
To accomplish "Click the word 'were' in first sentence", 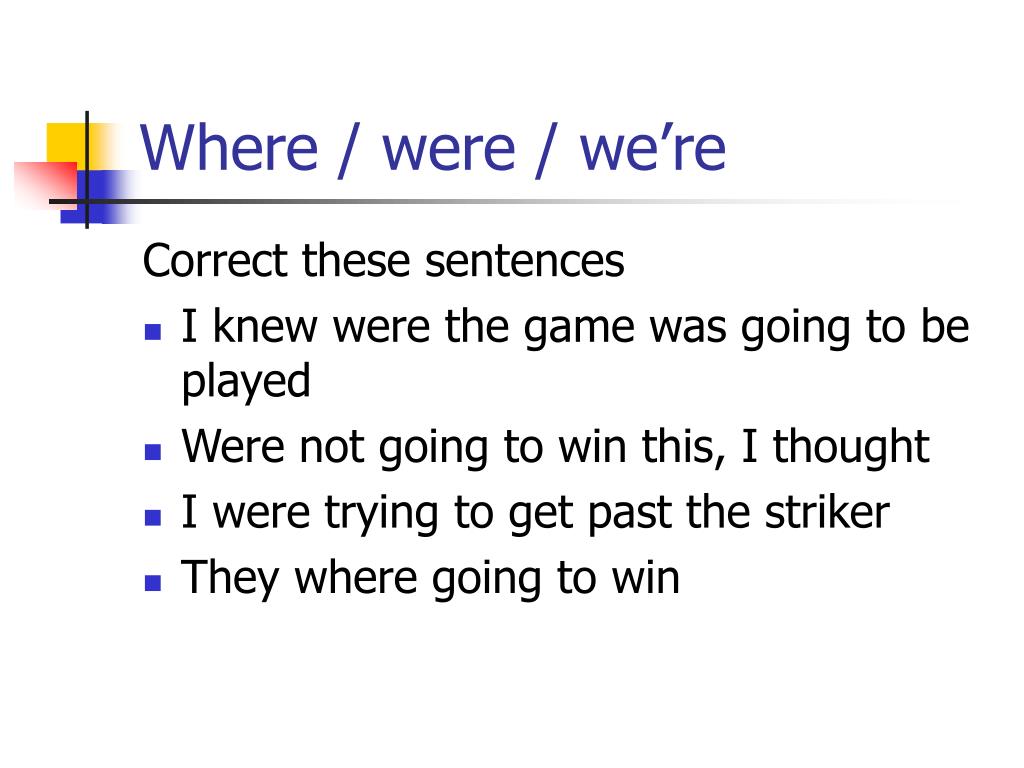I will click(x=381, y=327).
